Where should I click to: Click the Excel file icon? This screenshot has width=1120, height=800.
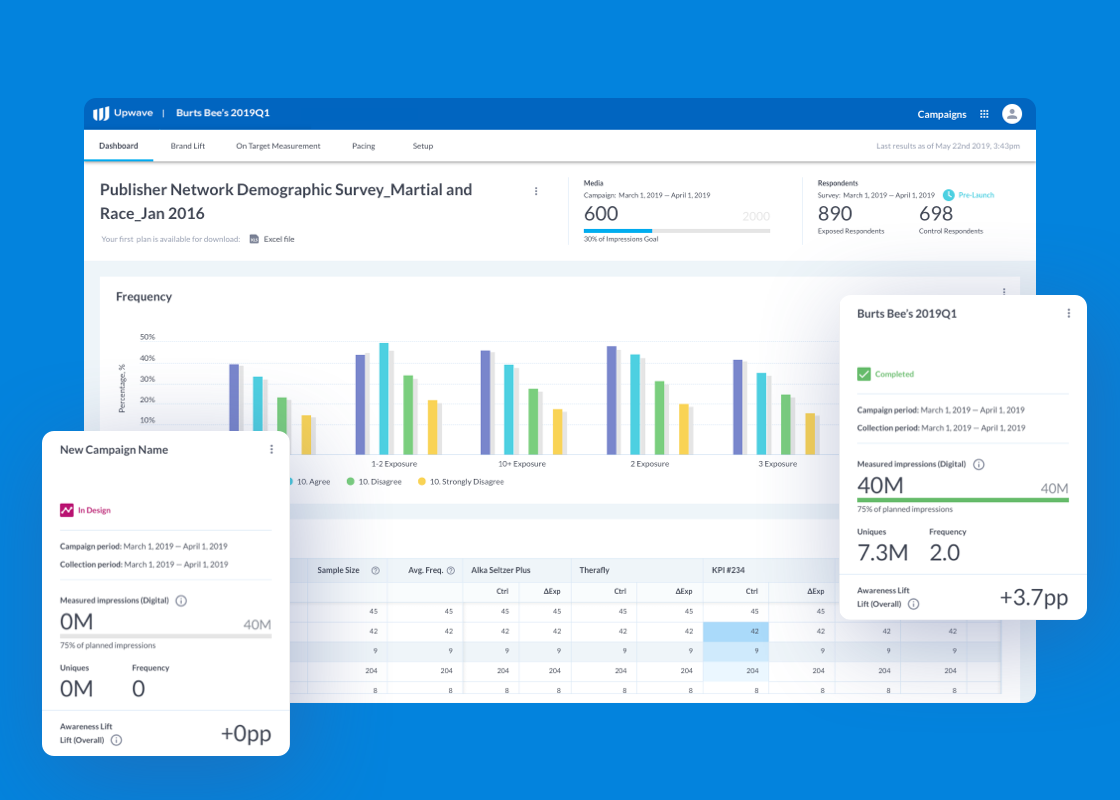pyautogui.click(x=254, y=239)
